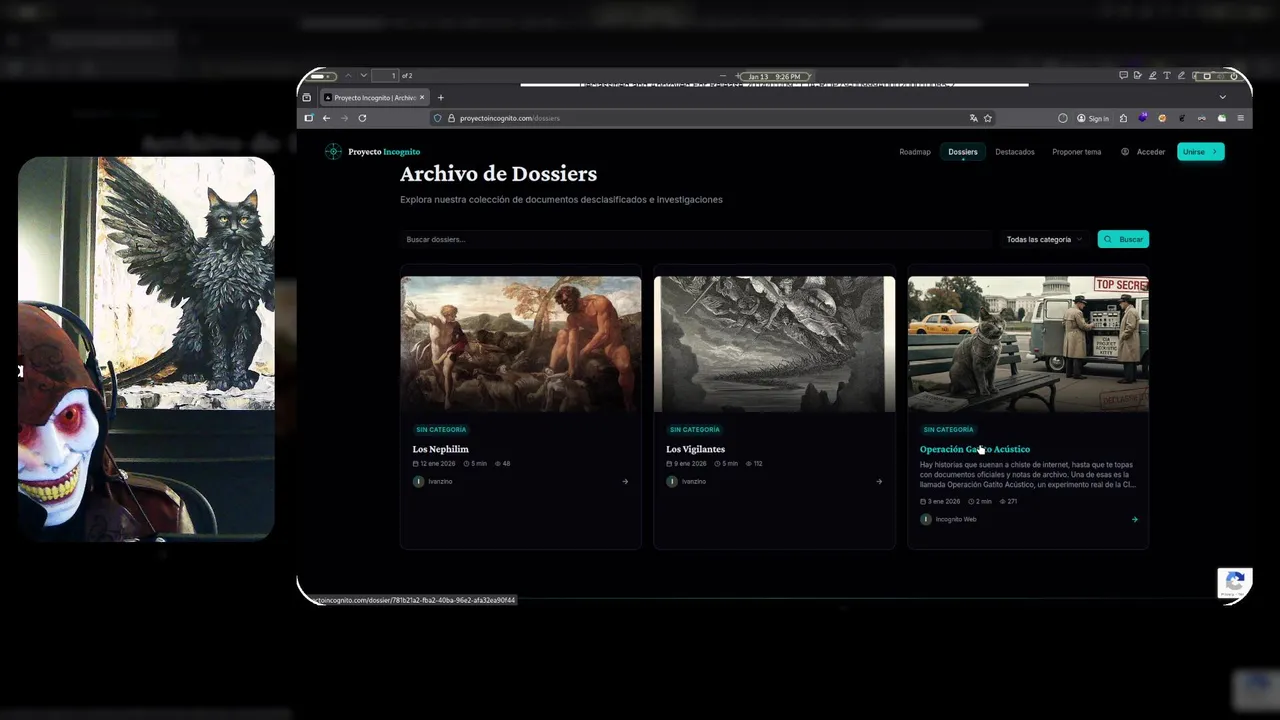
Task: Click the Jan 13 9:26 PM clock
Action: pos(775,76)
